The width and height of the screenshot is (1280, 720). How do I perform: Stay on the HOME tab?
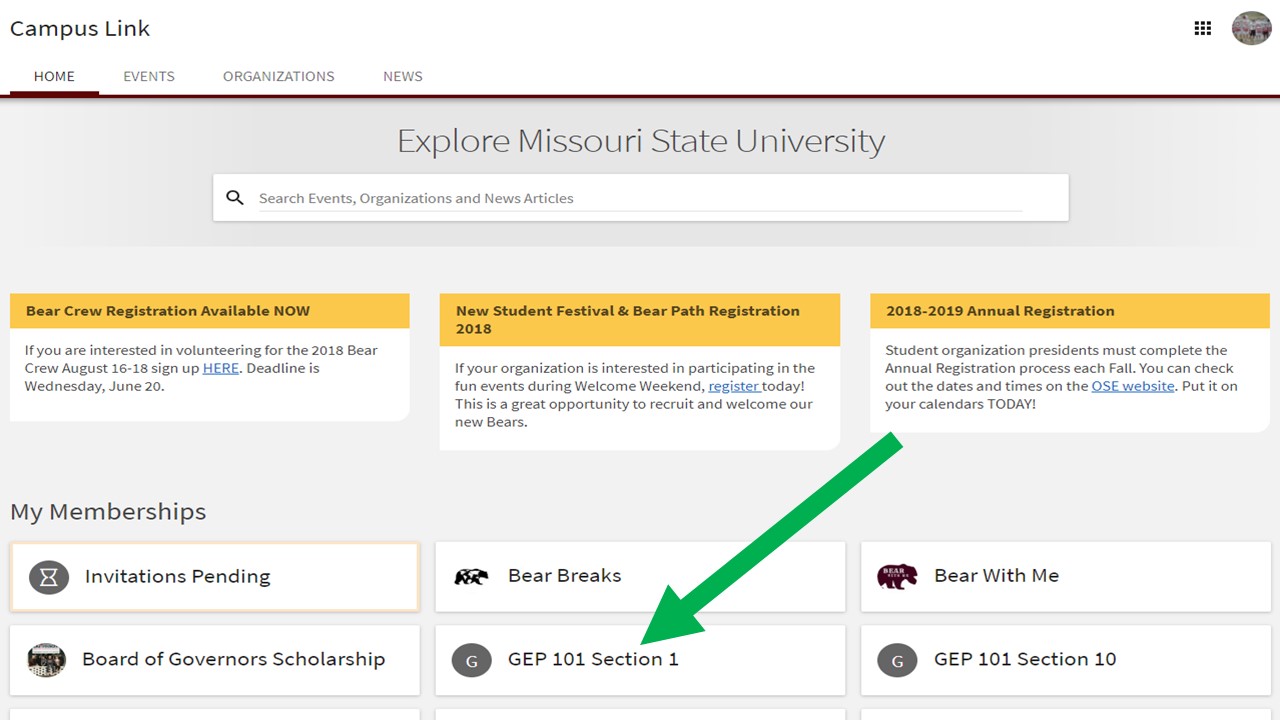tap(53, 76)
